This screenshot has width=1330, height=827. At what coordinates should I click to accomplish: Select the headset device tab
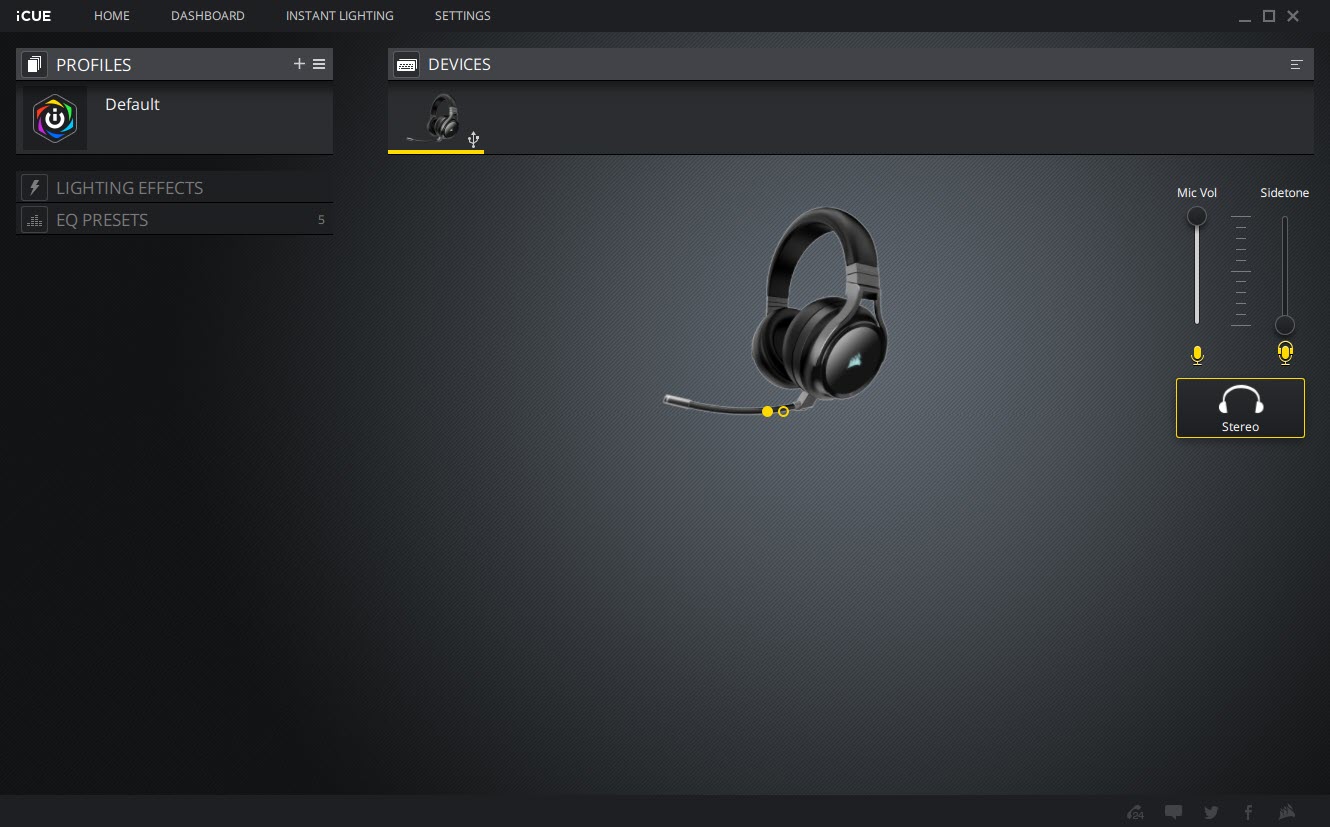point(436,119)
